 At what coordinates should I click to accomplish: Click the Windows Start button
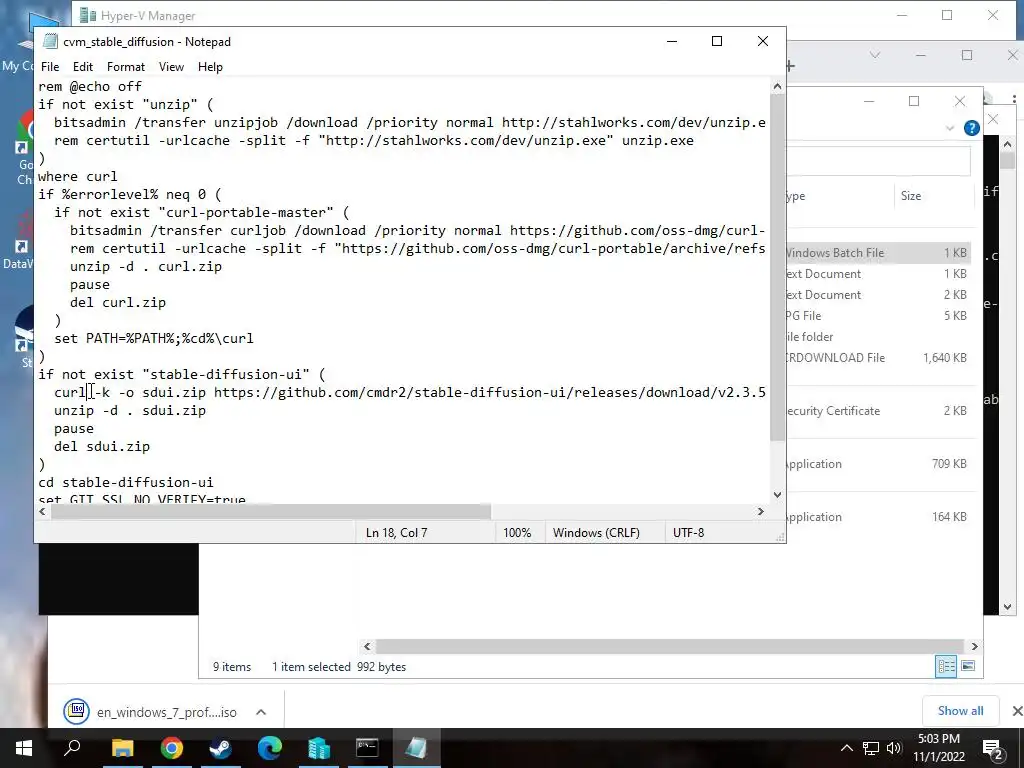tap(24, 748)
